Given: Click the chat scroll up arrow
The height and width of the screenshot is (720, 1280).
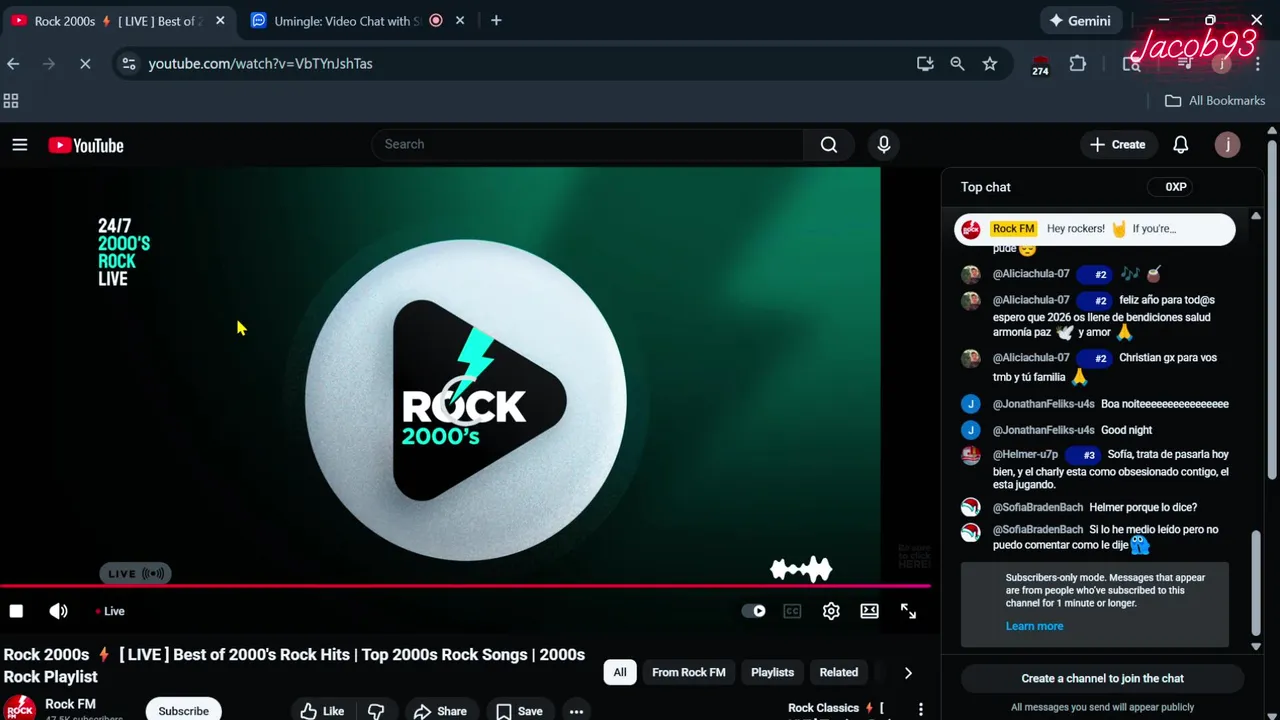Looking at the screenshot, I should (1257, 216).
